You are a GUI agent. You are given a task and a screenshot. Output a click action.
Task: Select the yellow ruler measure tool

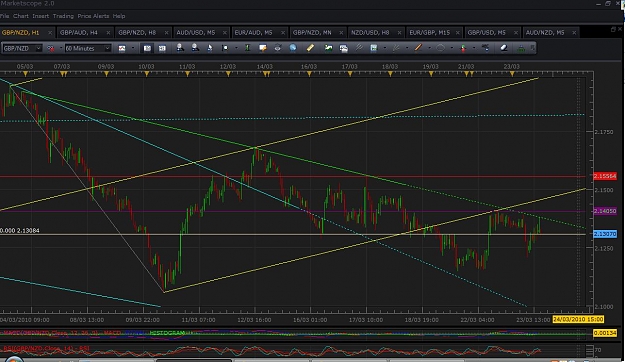[310, 48]
